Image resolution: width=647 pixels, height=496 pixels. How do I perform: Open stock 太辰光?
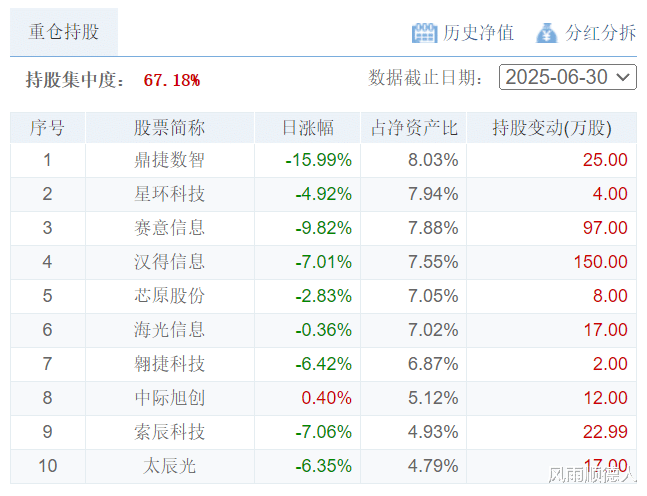170,466
